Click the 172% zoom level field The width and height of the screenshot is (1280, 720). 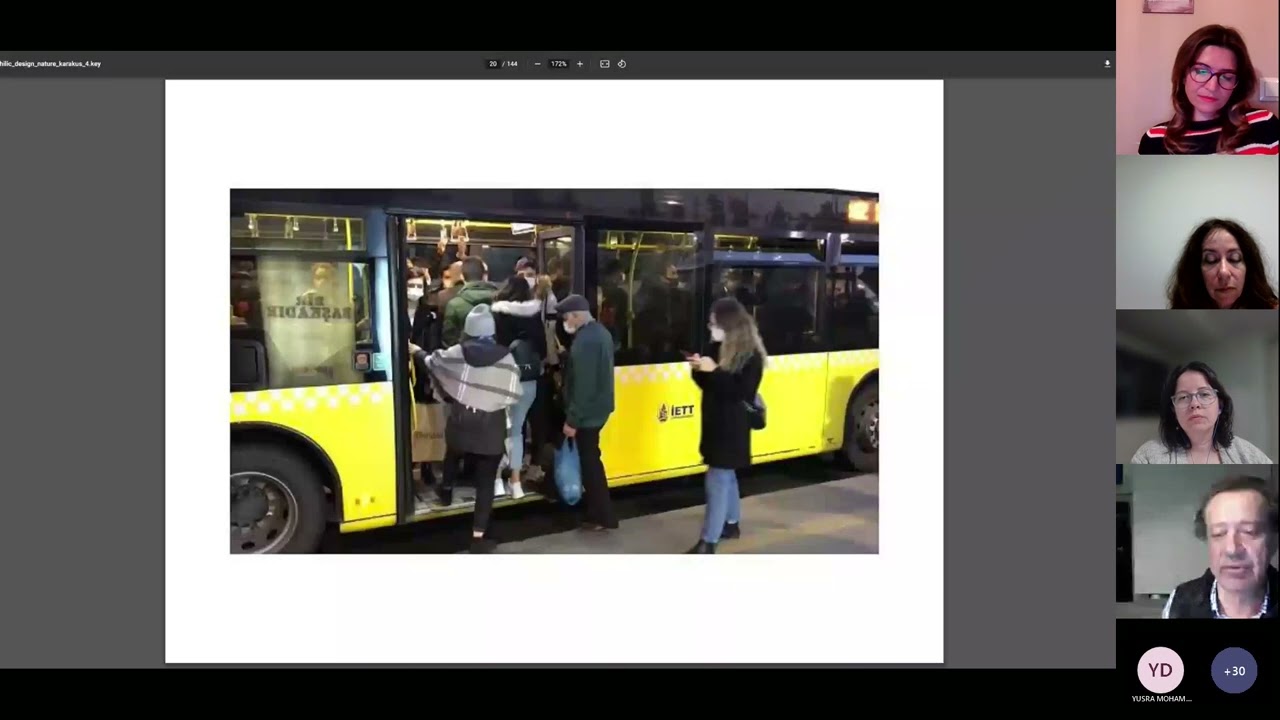[x=558, y=64]
